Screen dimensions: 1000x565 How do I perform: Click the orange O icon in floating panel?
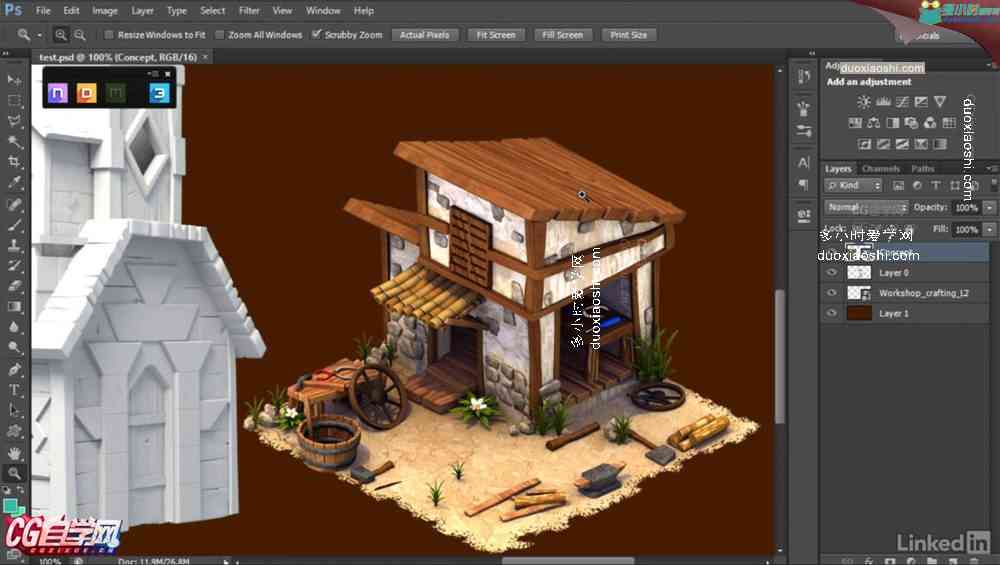(x=87, y=93)
